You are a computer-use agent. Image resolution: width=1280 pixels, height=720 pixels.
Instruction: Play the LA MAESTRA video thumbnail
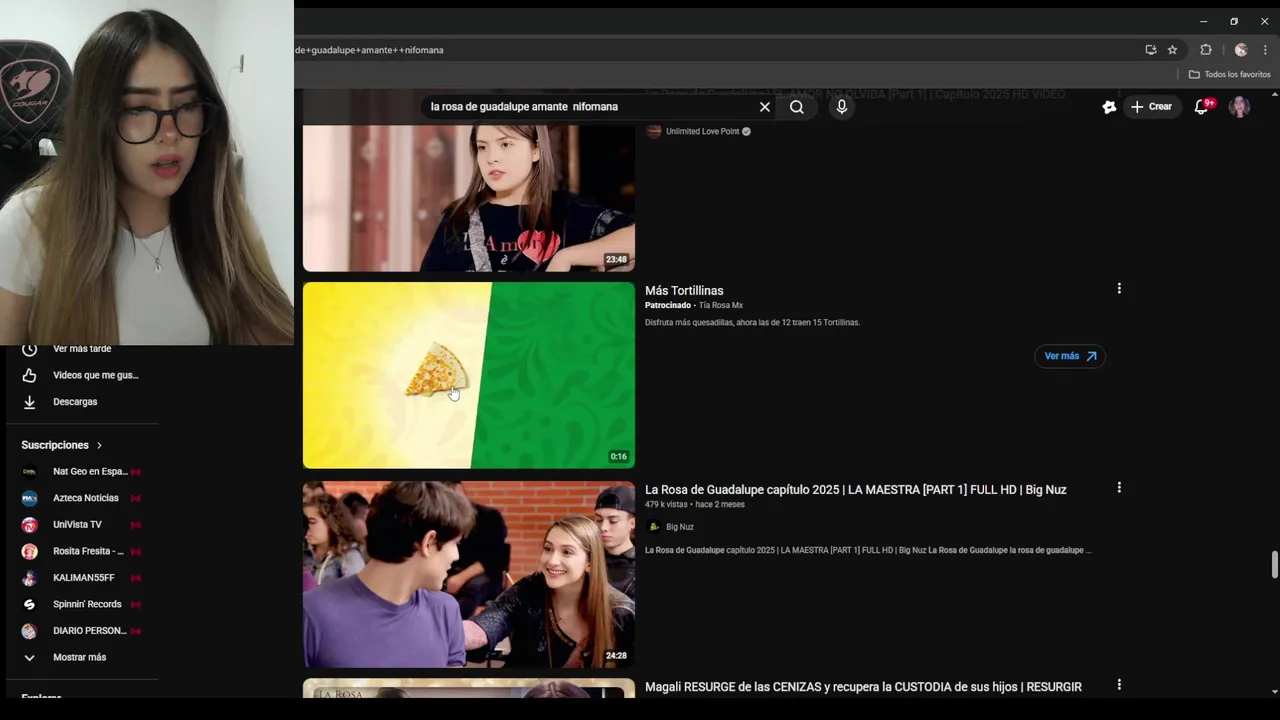pos(469,574)
